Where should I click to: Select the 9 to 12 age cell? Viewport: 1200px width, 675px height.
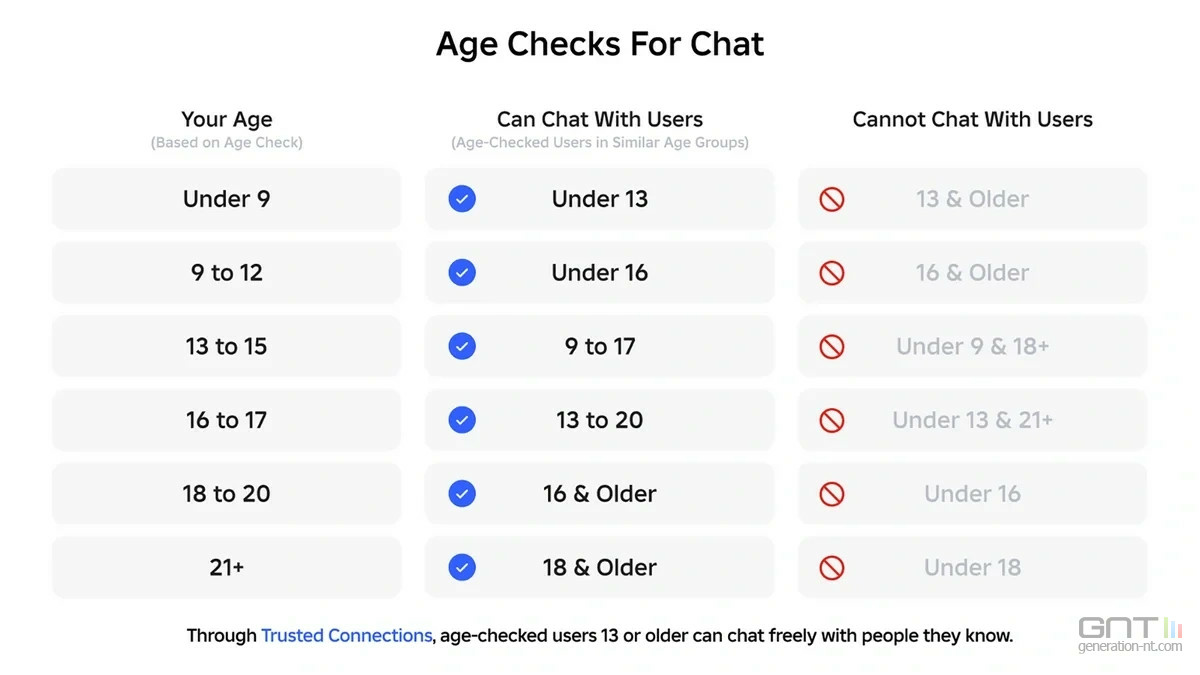tap(227, 273)
